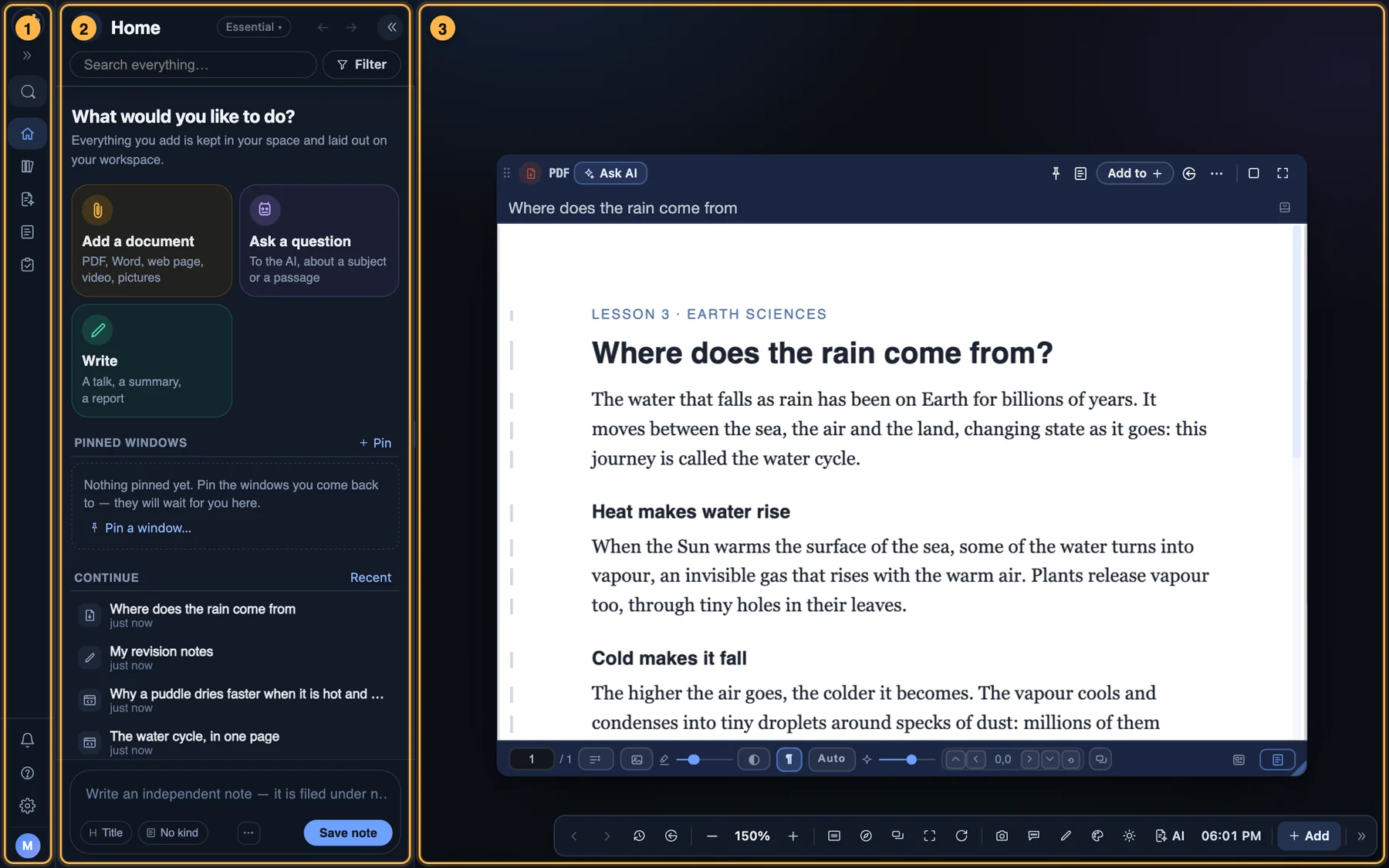Select the Home icon in the left rail
The height and width of the screenshot is (868, 1389).
[x=28, y=133]
